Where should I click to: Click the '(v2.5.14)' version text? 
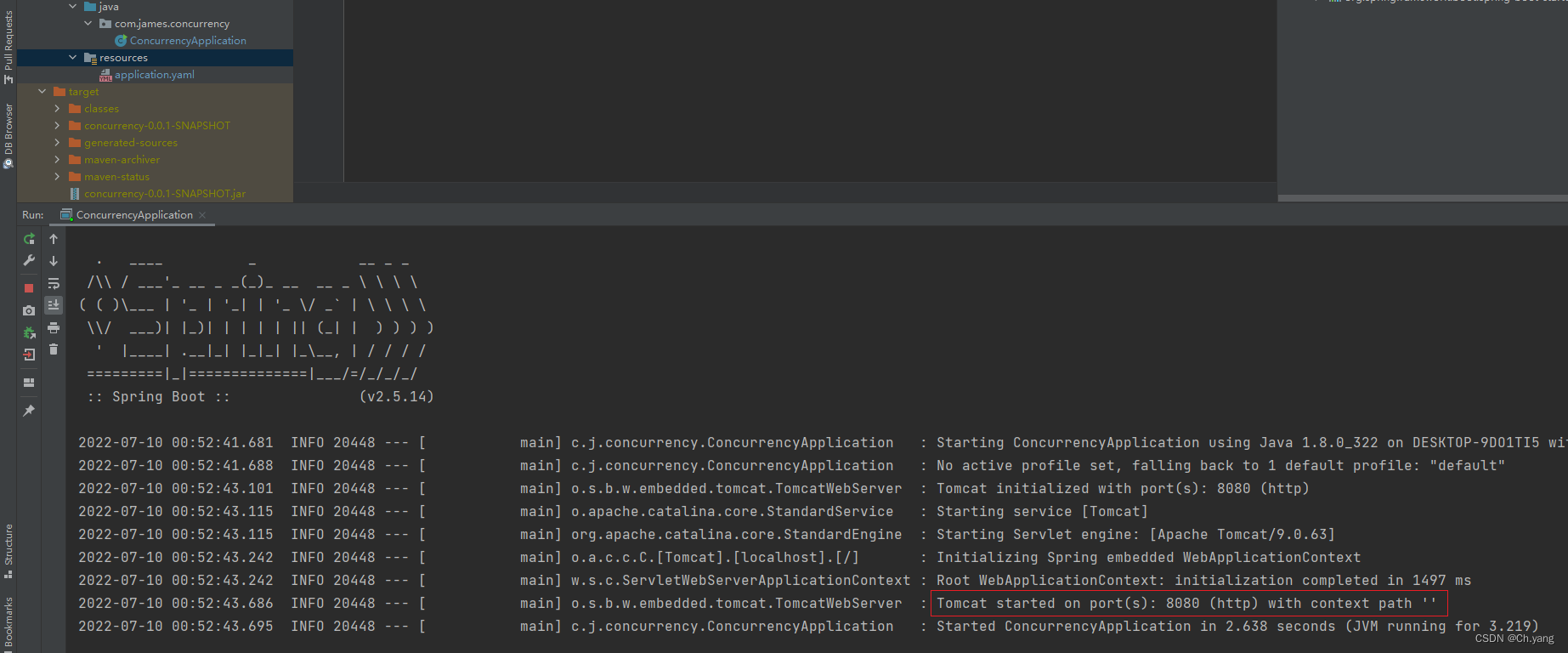coord(396,397)
